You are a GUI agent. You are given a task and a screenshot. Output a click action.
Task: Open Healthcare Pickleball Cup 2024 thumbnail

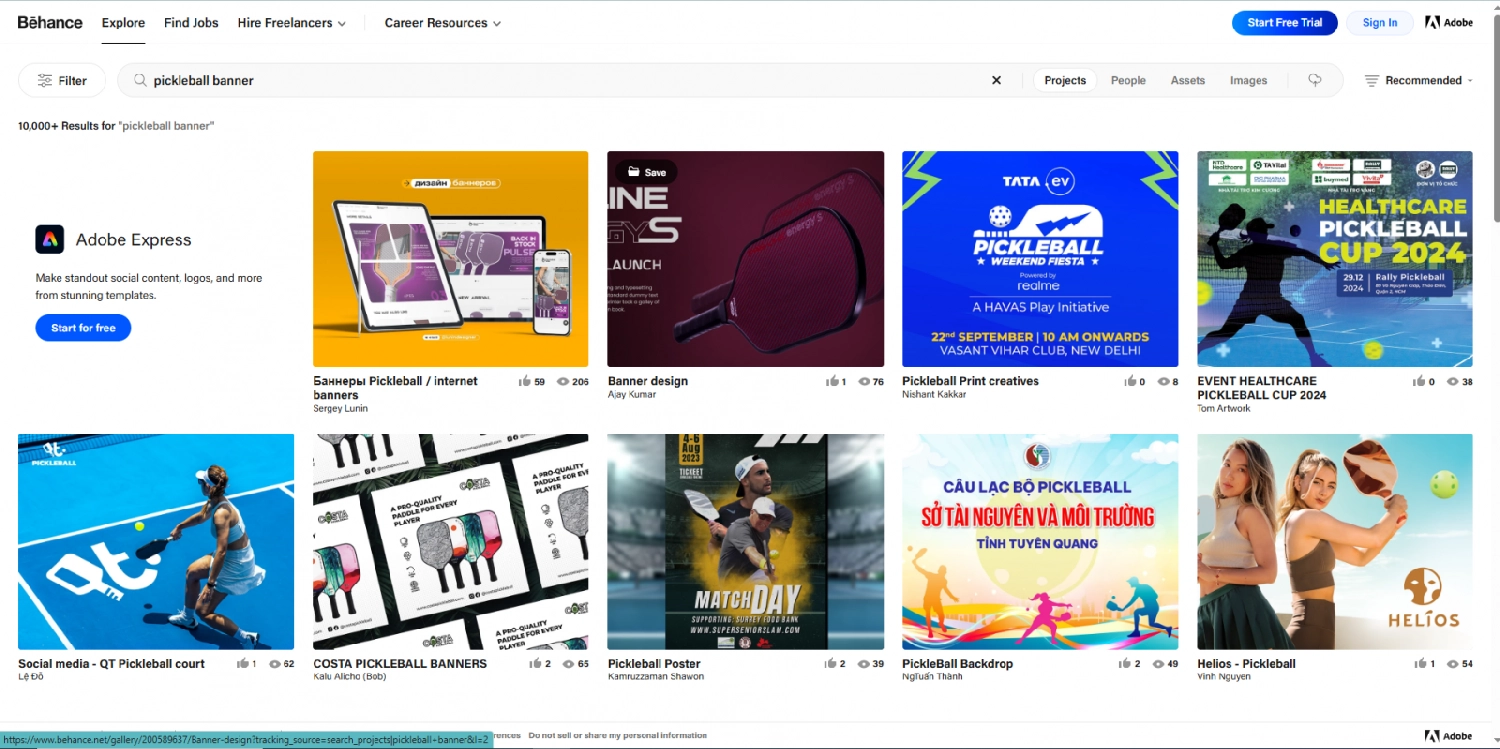coord(1335,259)
